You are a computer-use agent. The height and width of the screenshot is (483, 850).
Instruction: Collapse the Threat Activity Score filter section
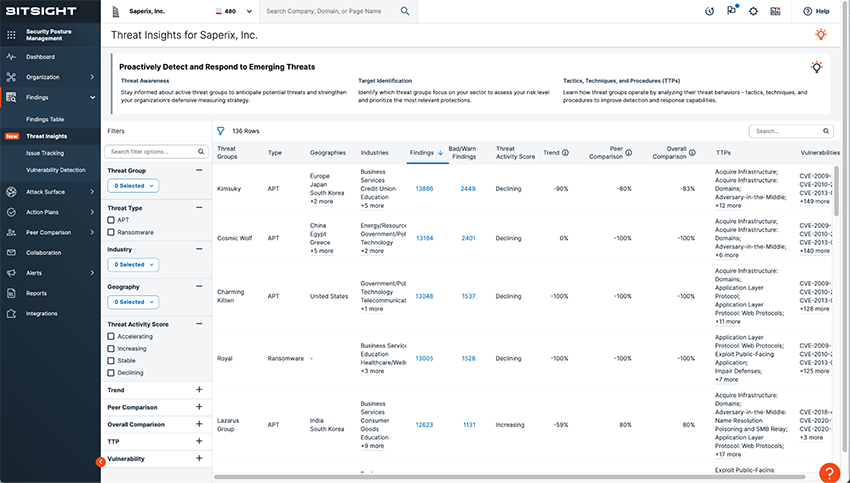[199, 324]
